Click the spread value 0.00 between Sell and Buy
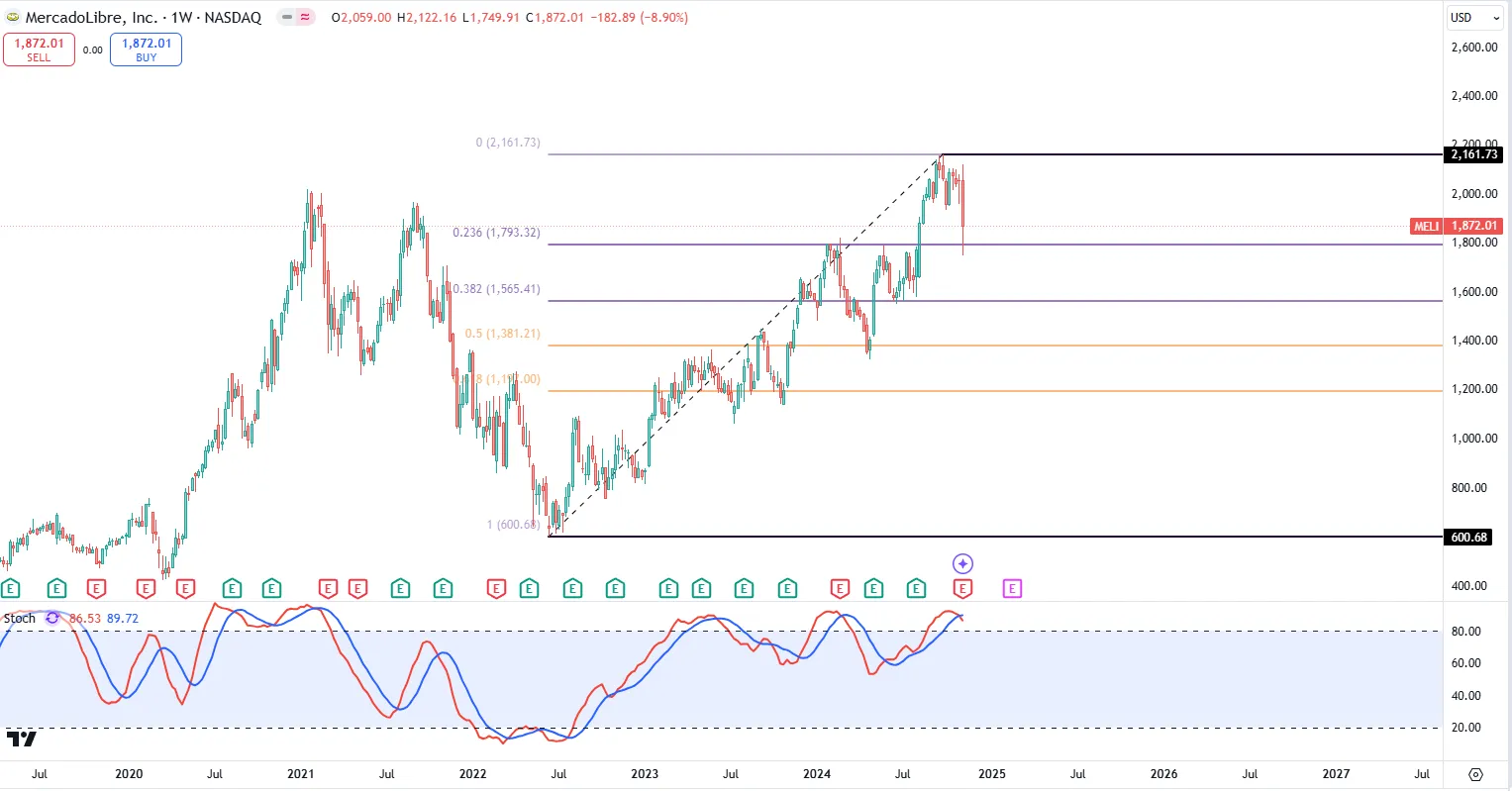1512x791 pixels. tap(92, 49)
